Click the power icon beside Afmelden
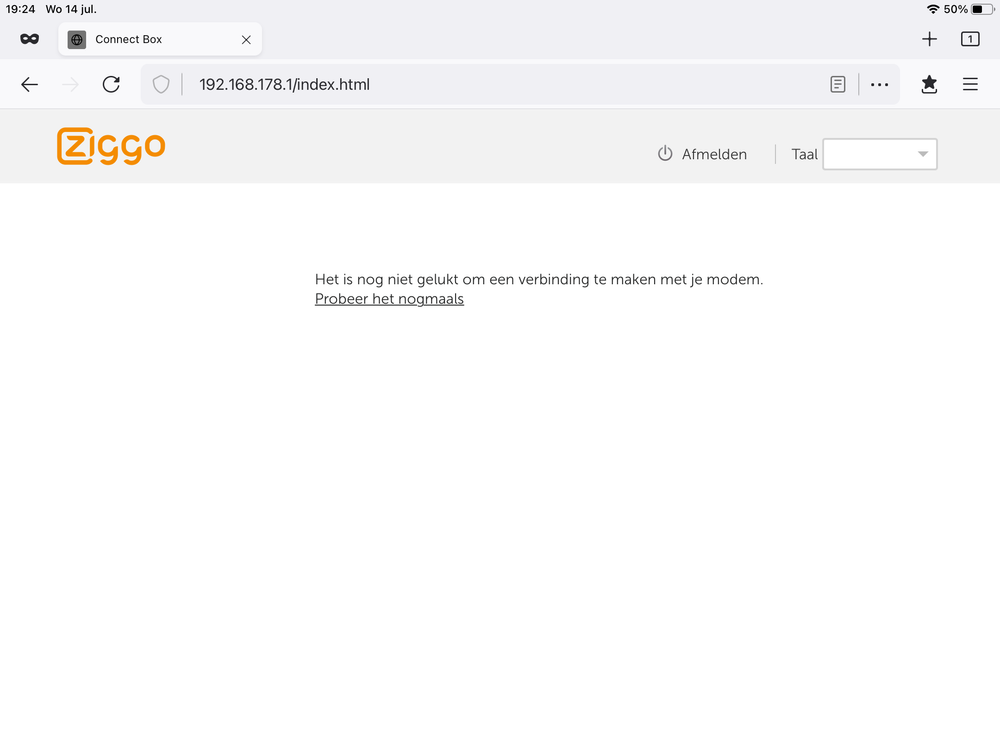 coord(665,154)
